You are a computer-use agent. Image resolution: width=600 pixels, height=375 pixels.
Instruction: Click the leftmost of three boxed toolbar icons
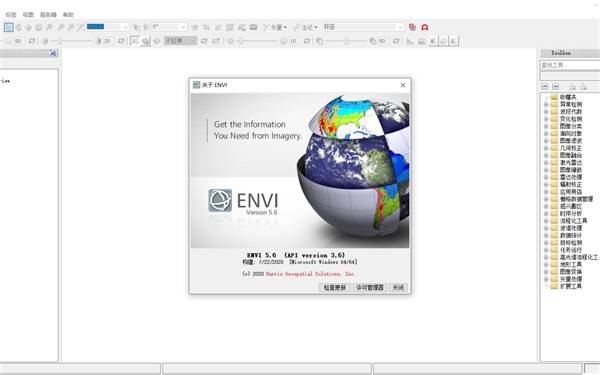point(433,41)
